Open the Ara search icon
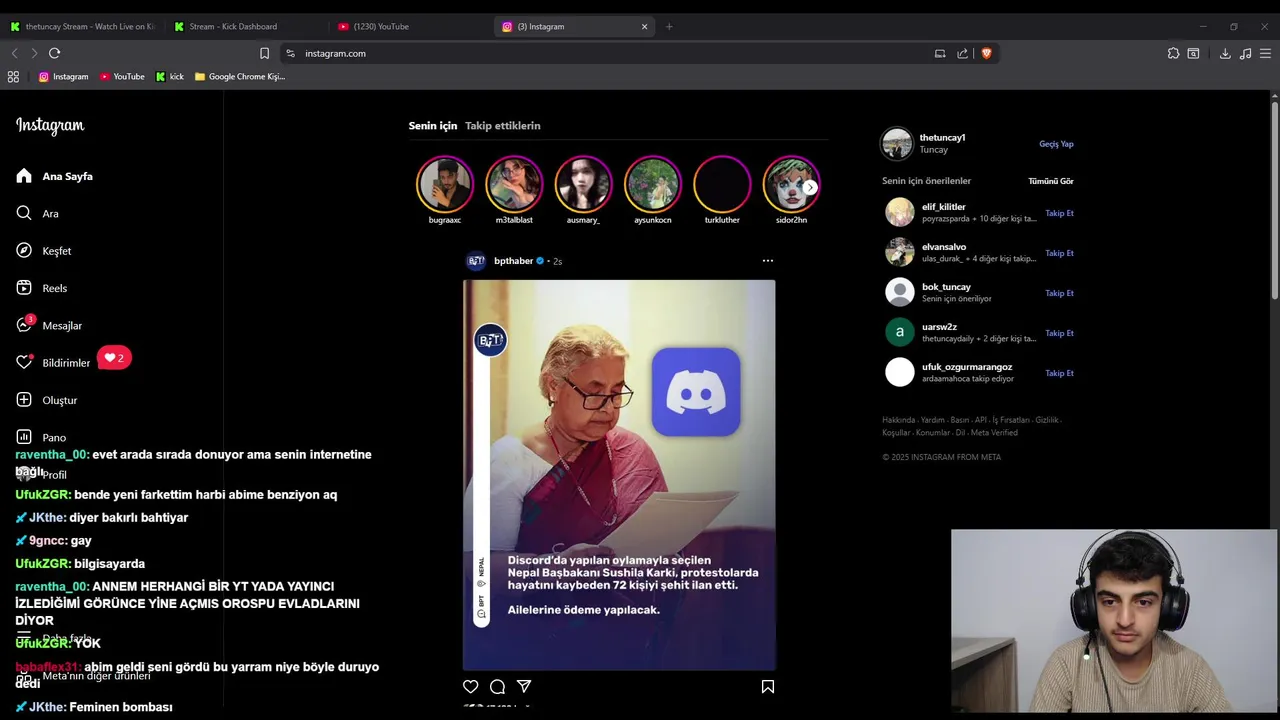The image size is (1280, 720). point(24,213)
